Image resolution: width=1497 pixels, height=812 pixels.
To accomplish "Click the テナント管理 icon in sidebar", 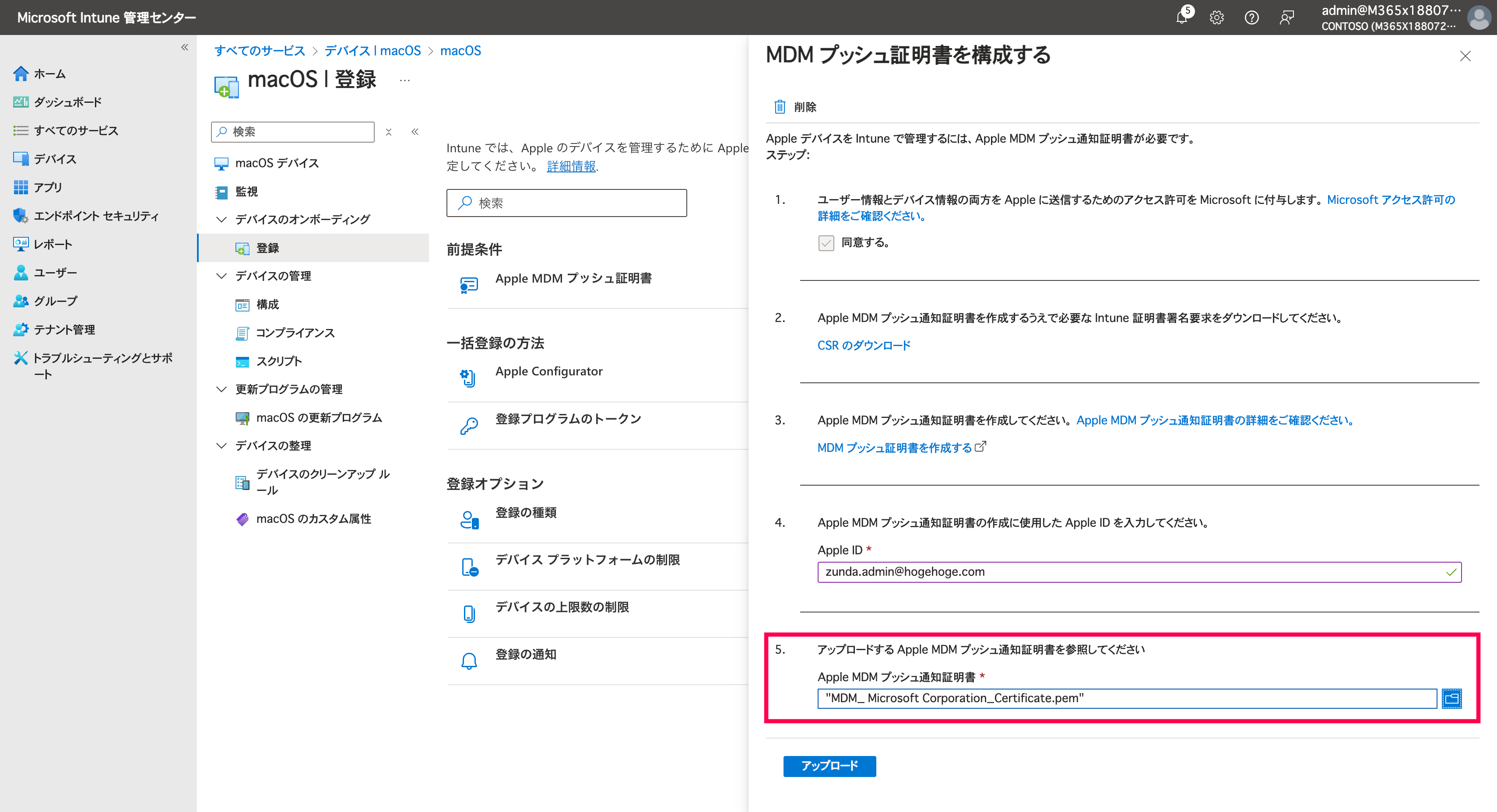I will [x=21, y=329].
